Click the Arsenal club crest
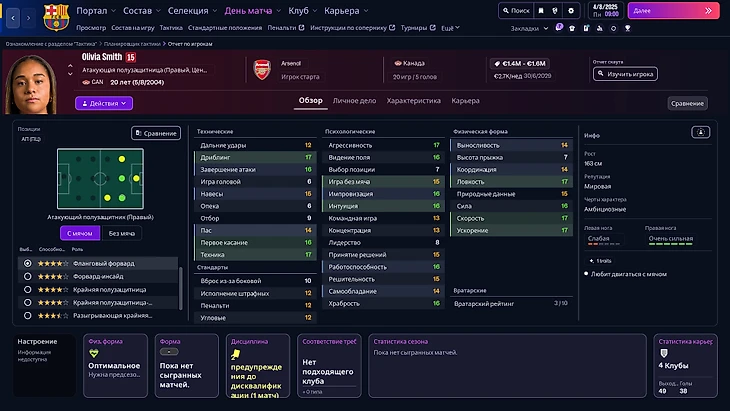 pyautogui.click(x=263, y=69)
